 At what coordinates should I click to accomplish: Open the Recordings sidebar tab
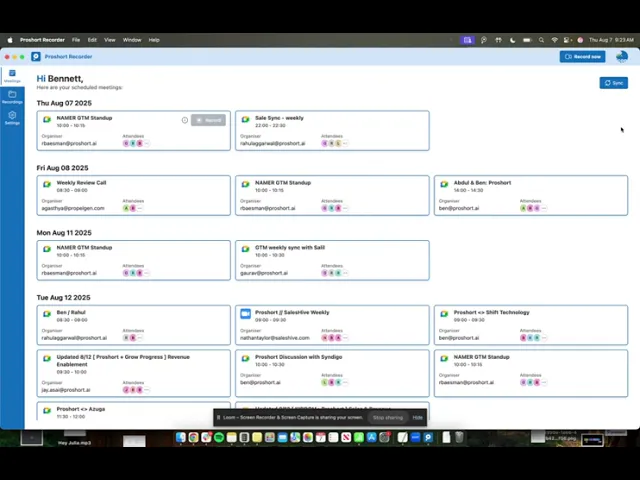12,97
